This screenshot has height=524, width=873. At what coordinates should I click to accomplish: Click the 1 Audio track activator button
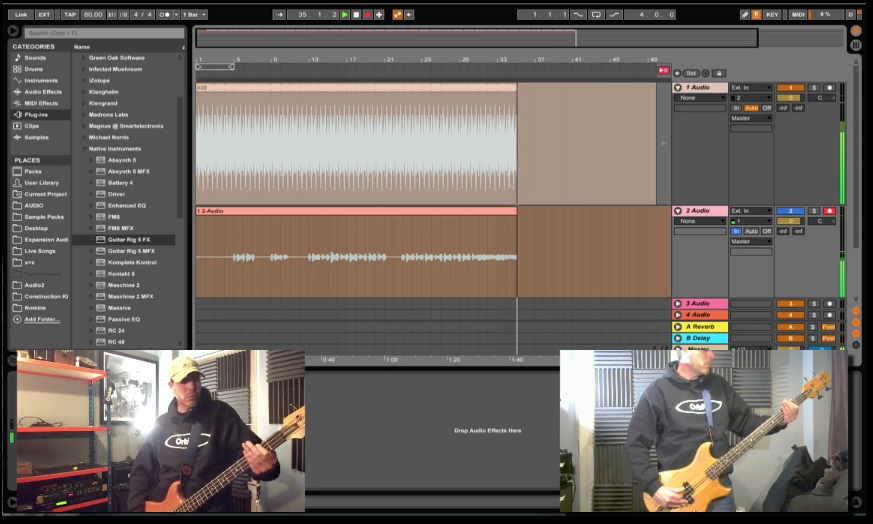(791, 88)
